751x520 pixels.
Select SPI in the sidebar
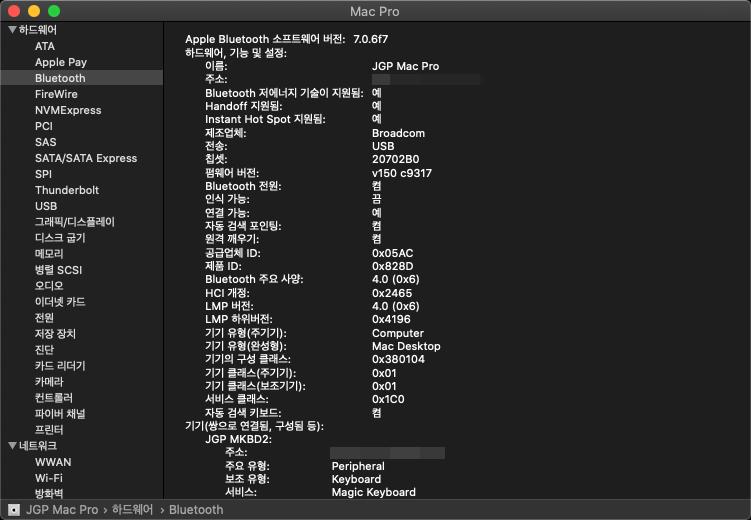[43, 174]
